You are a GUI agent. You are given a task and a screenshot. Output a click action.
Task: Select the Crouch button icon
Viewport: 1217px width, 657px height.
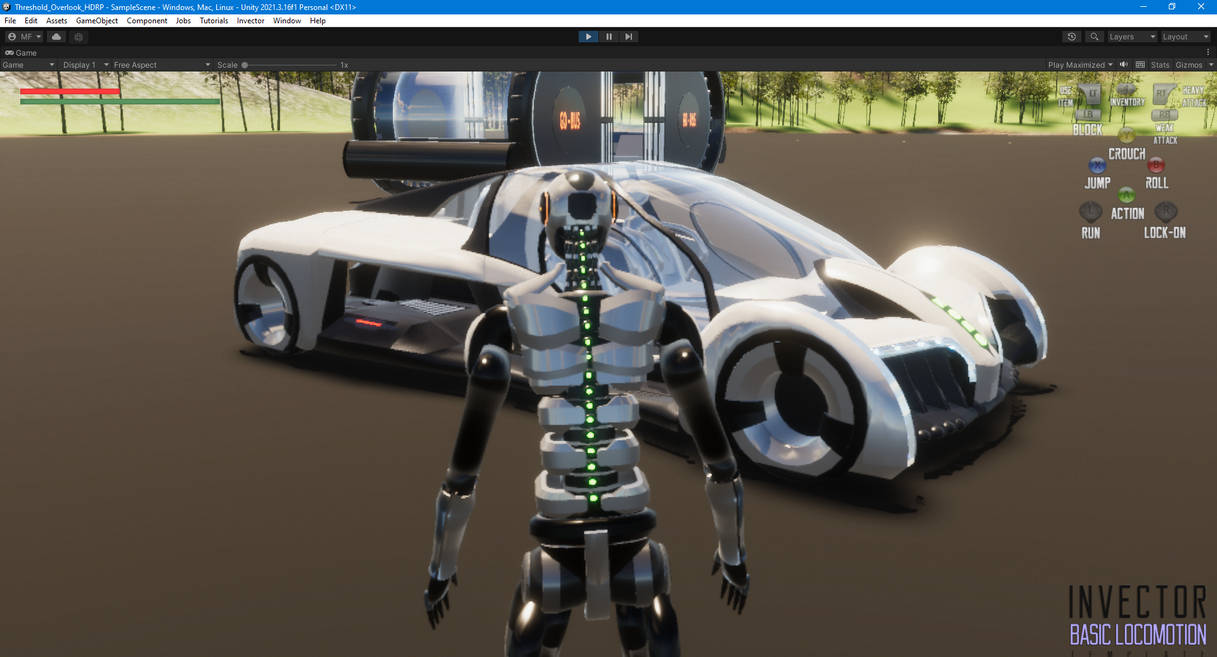(x=1126, y=135)
